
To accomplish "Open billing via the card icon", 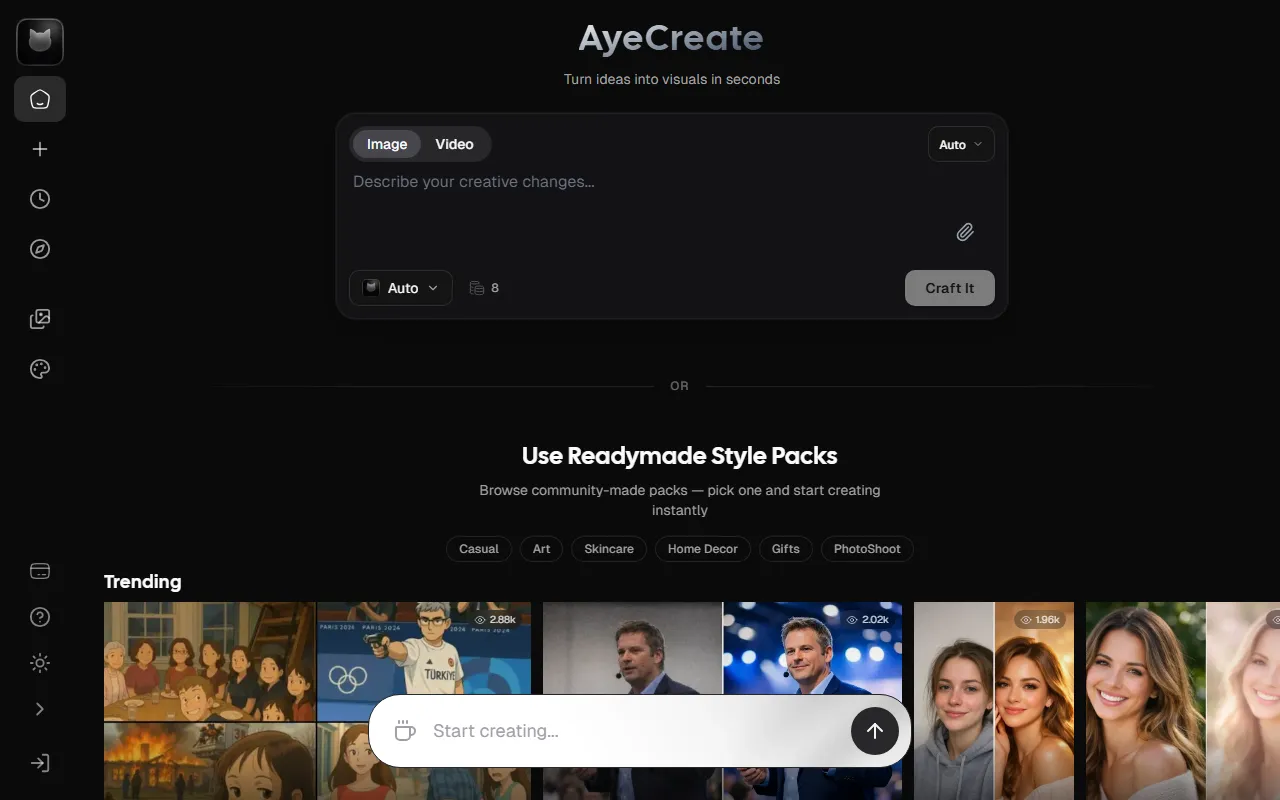I will tap(40, 571).
